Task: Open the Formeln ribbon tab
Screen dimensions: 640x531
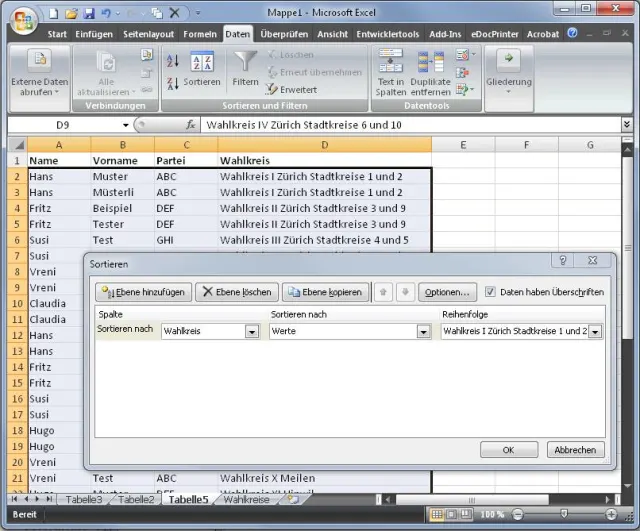Action: pyautogui.click(x=200, y=34)
